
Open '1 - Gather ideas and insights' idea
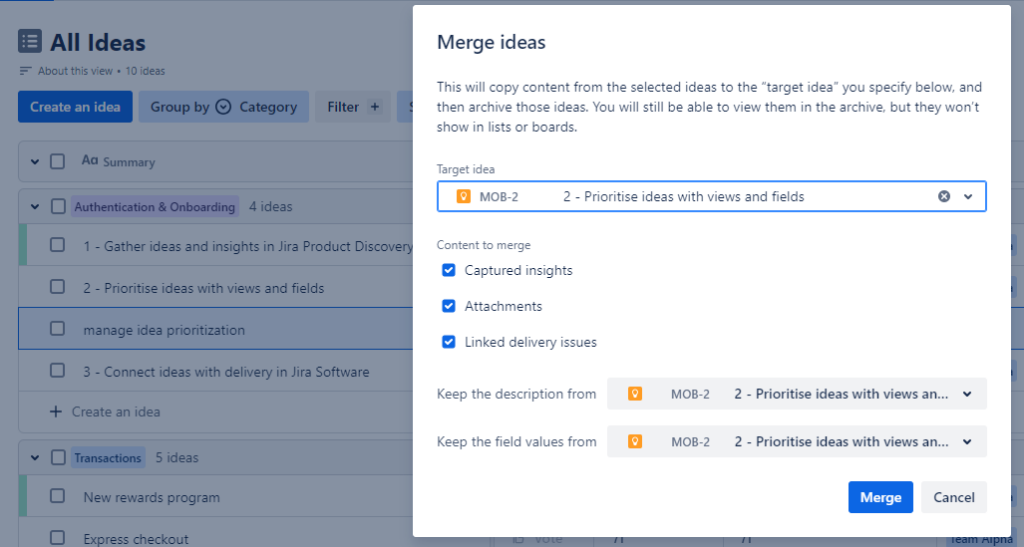click(248, 246)
